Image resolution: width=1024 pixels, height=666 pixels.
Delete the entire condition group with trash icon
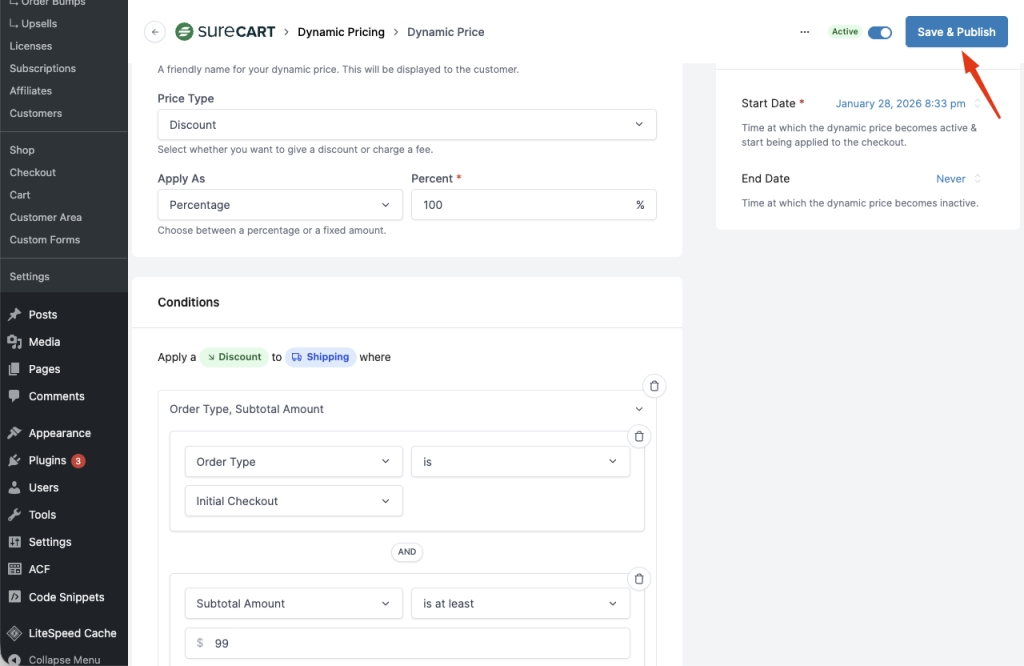pyautogui.click(x=654, y=386)
